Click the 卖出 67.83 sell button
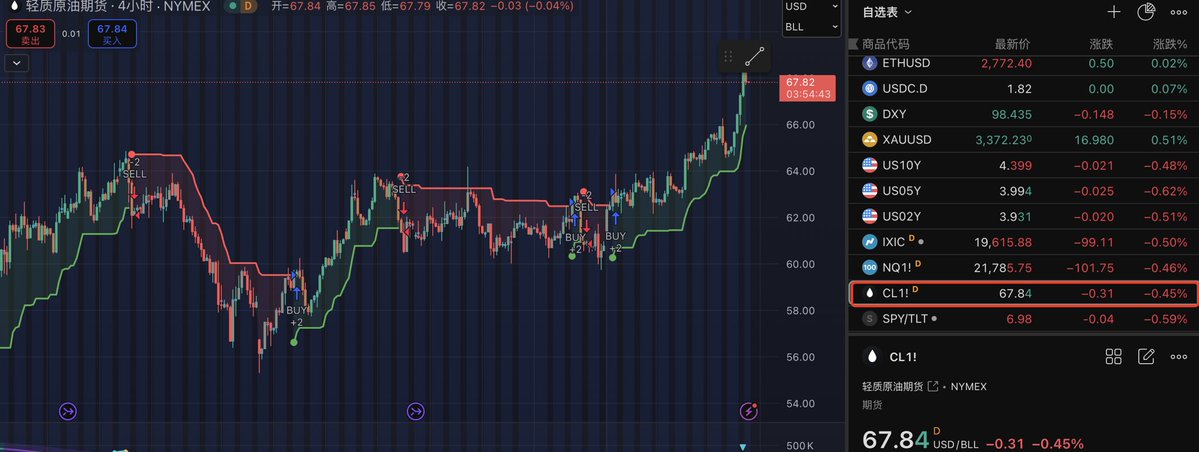 30,34
